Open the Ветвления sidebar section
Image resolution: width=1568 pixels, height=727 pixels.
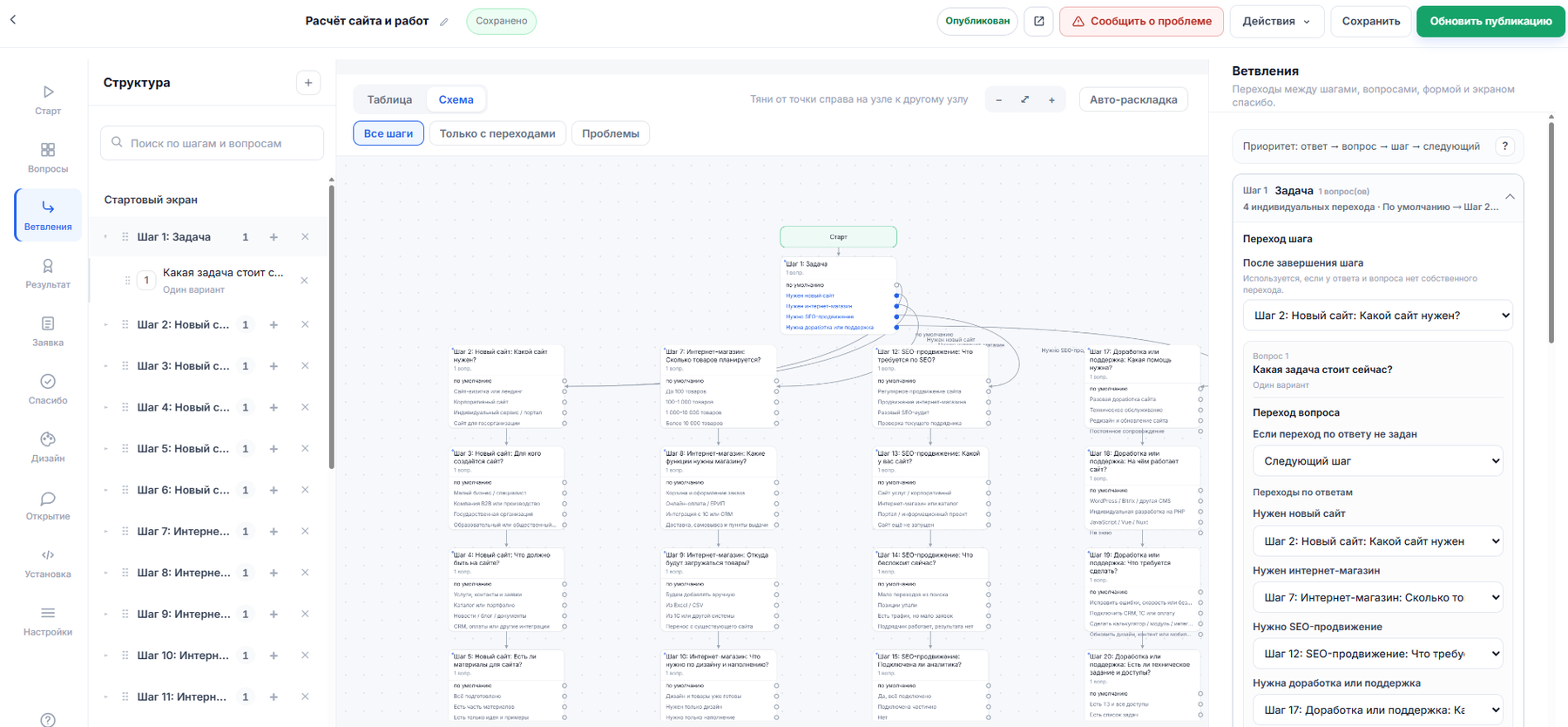pyautogui.click(x=48, y=214)
